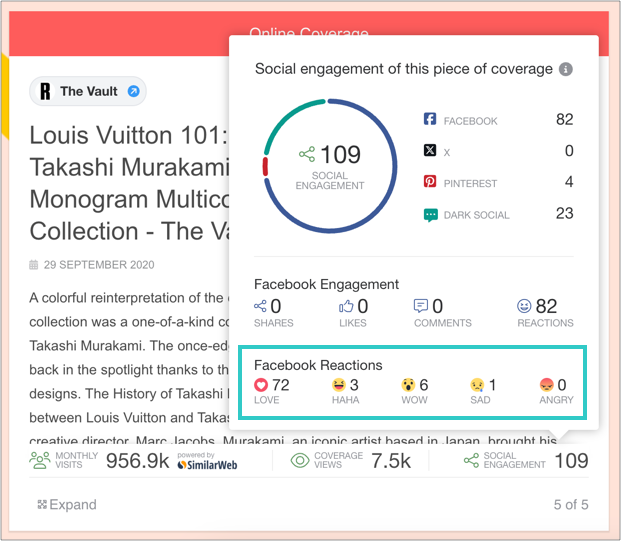Click the Social Engagement 109 stat at bottom
This screenshot has height=541, width=621.
[x=526, y=461]
